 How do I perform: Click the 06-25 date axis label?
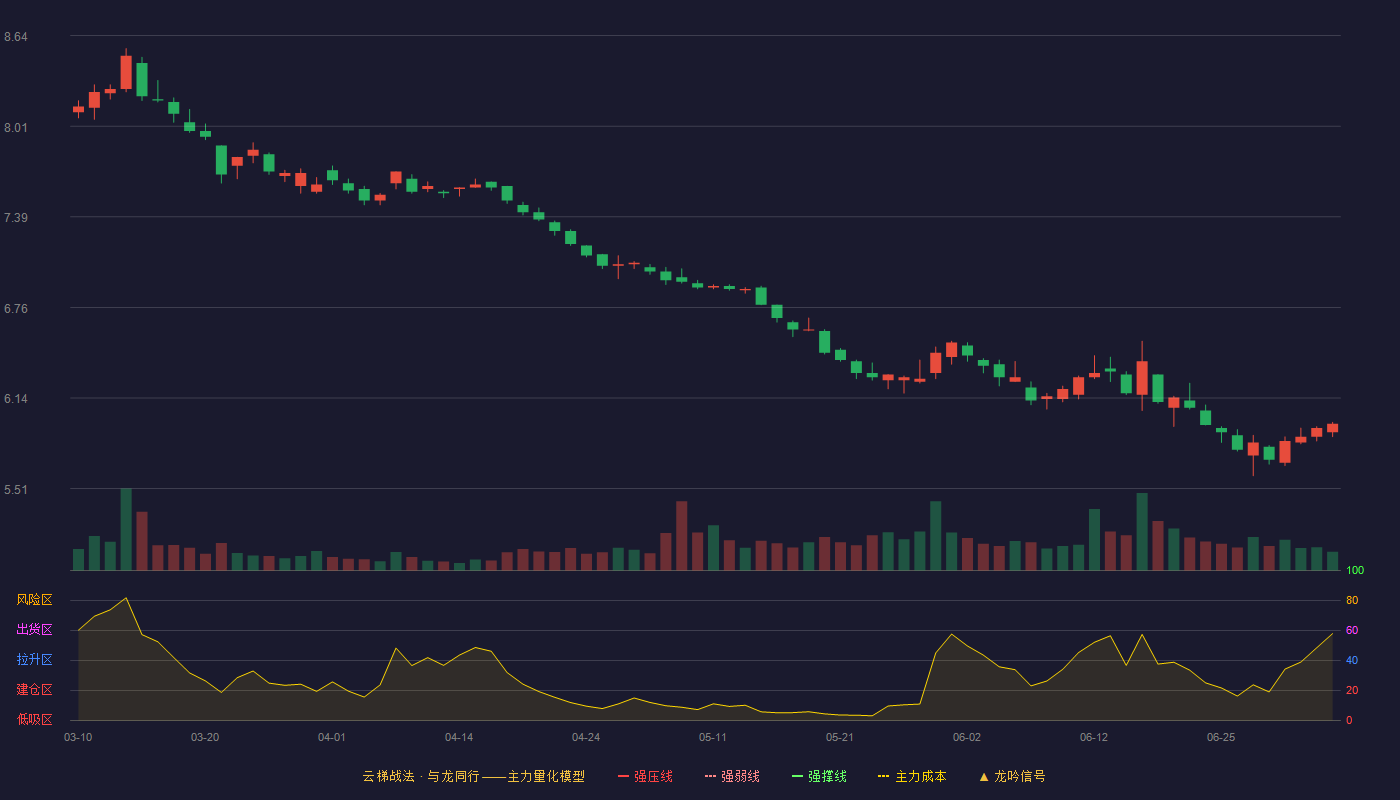pos(1221,737)
